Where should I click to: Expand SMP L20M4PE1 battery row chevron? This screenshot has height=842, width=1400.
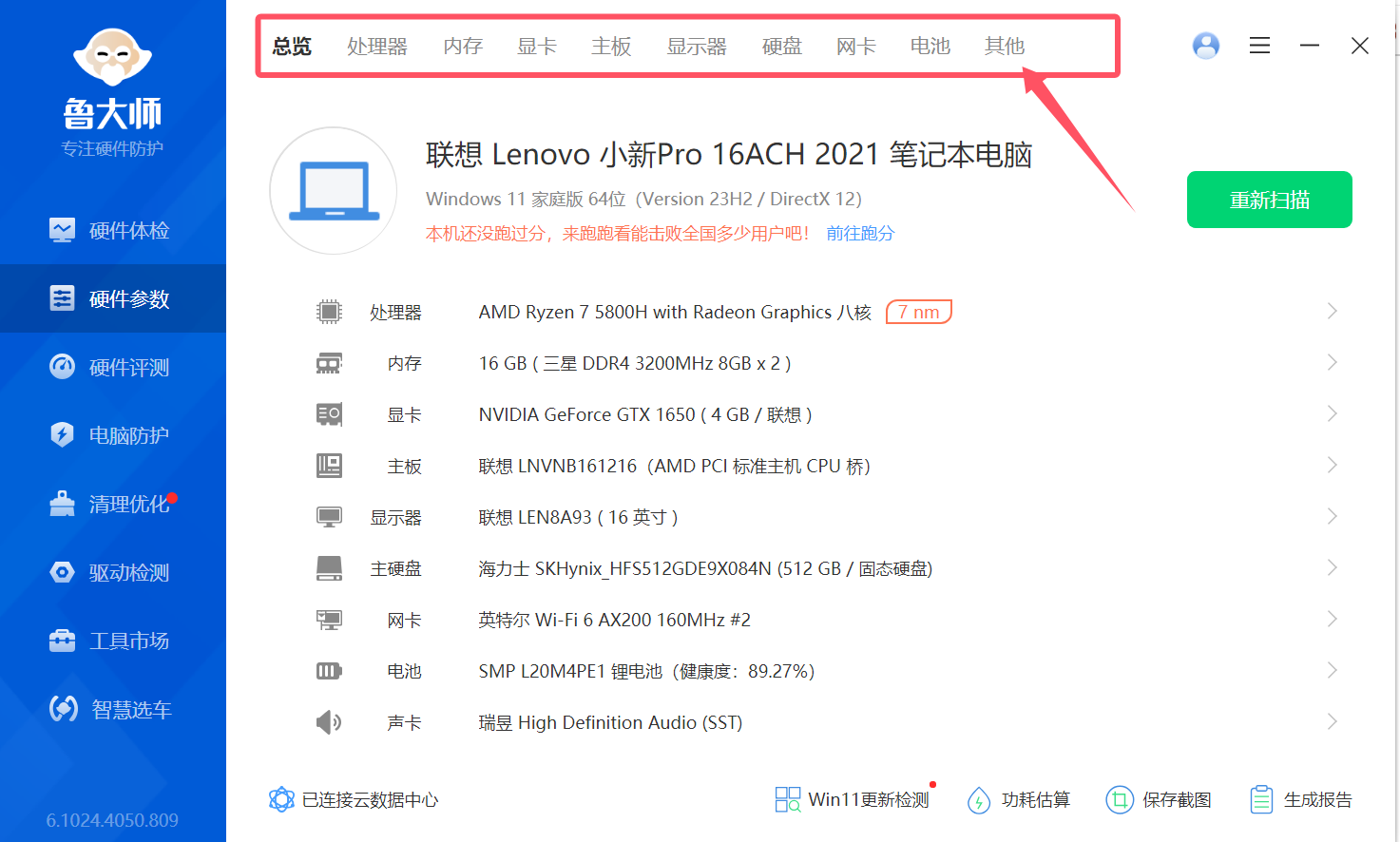click(x=1333, y=670)
